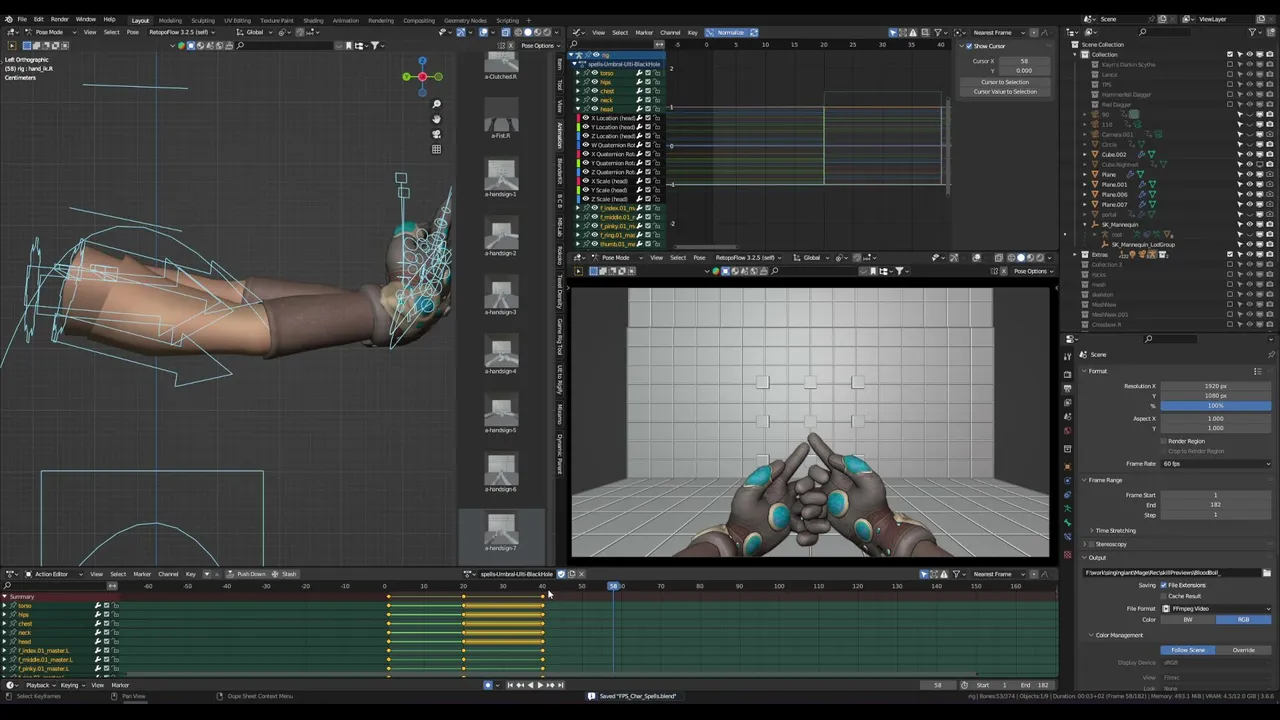Click the wrench icon on torso channel

point(98,606)
